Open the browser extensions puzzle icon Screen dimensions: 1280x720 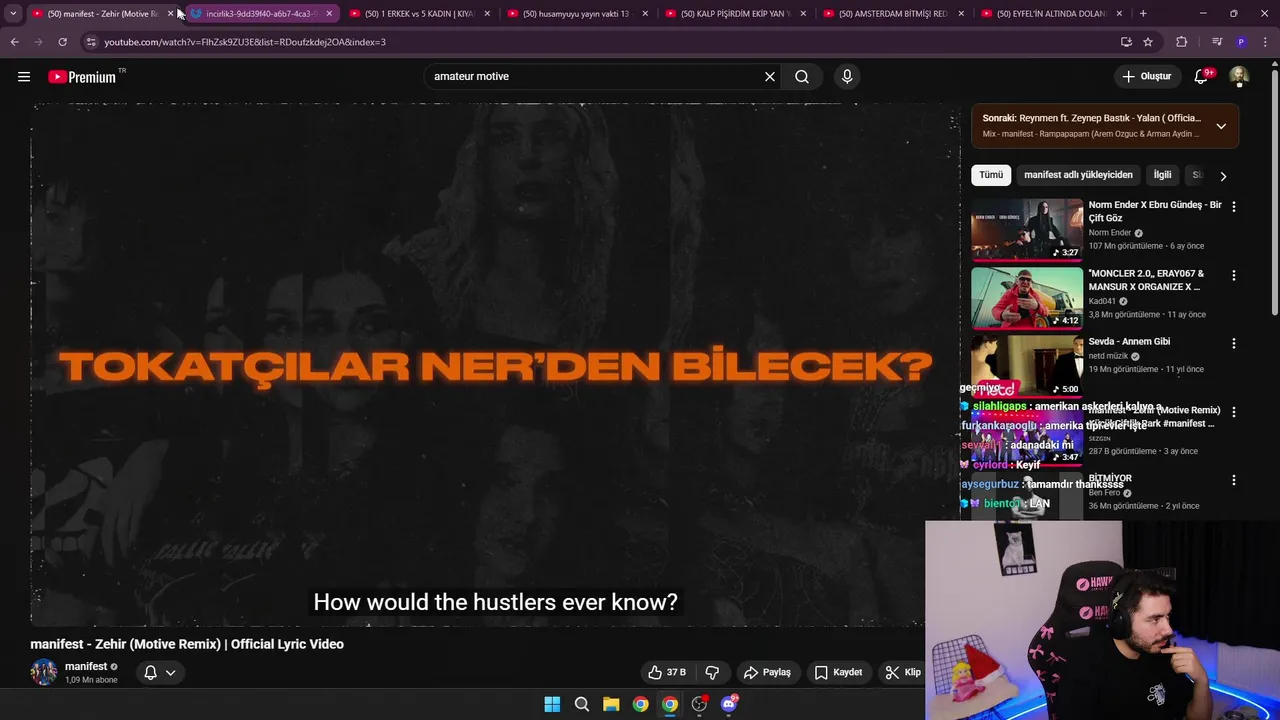pyautogui.click(x=1182, y=42)
